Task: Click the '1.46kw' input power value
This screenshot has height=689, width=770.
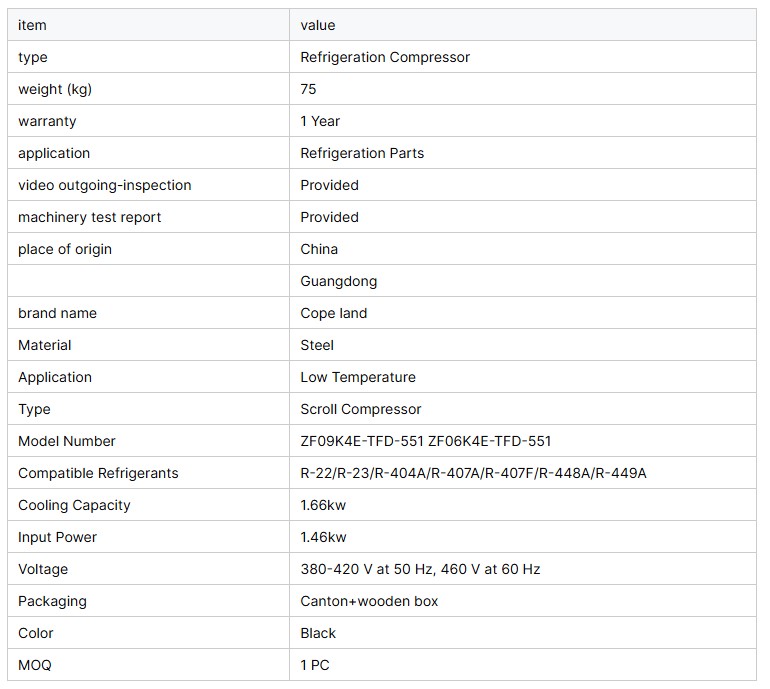Action: pyautogui.click(x=323, y=537)
